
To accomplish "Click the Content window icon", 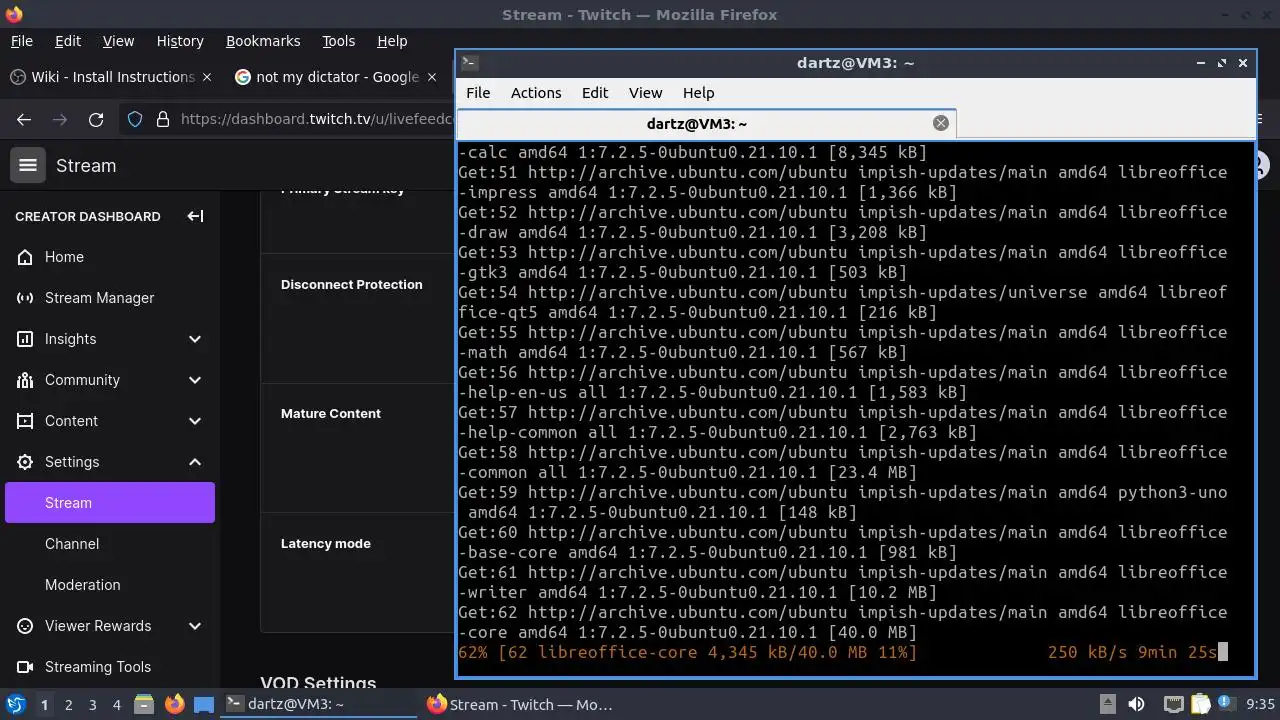I will pos(25,421).
